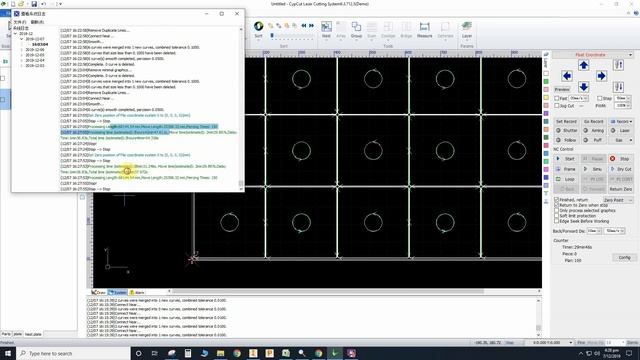Click the Preview button
The height and width of the screenshot is (360, 640).
562,89
